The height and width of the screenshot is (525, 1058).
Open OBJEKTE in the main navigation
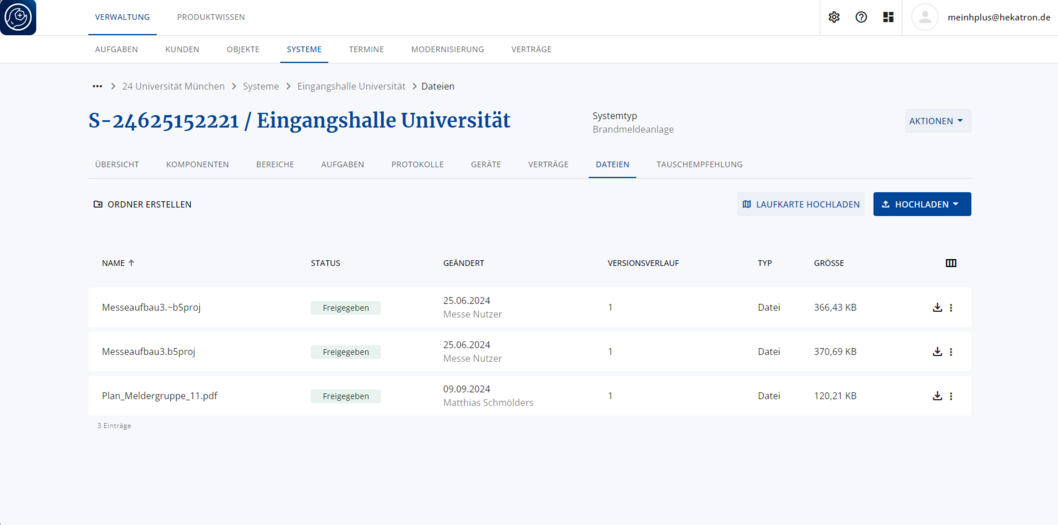click(x=243, y=49)
